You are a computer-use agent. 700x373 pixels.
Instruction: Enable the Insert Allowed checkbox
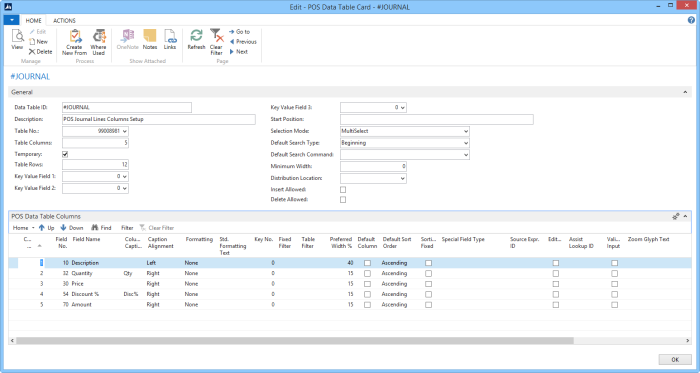[x=343, y=190]
